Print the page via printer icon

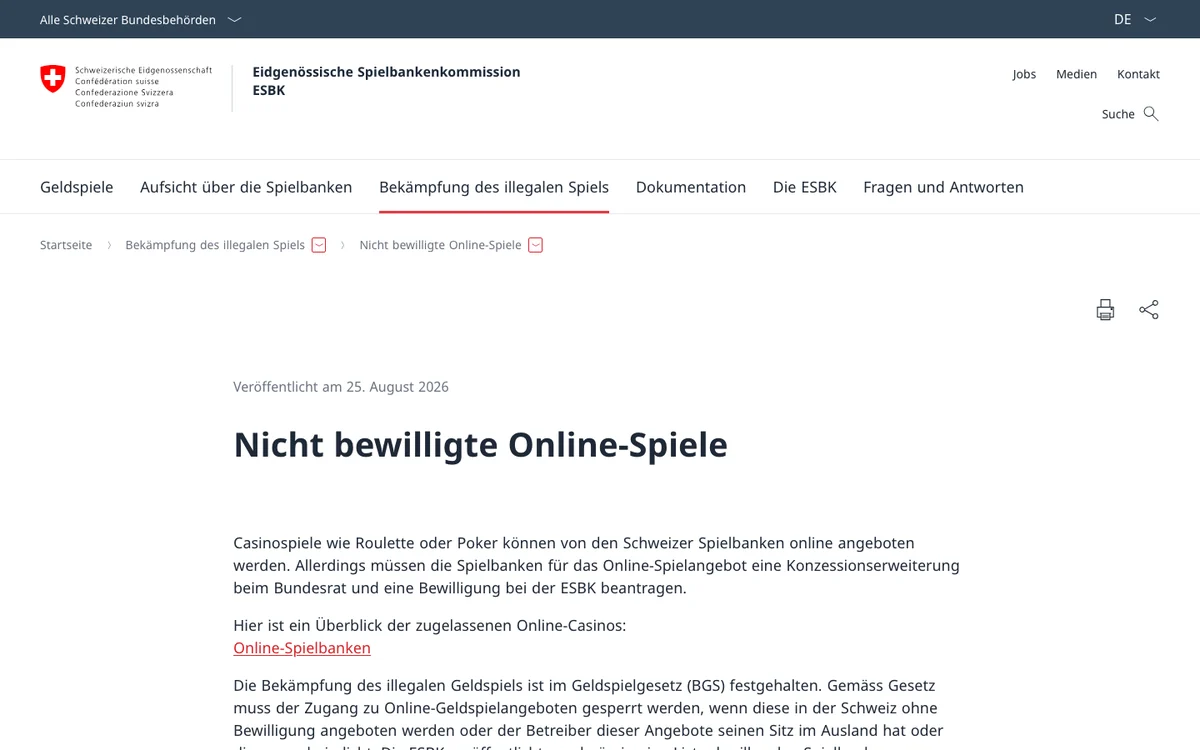click(1105, 310)
